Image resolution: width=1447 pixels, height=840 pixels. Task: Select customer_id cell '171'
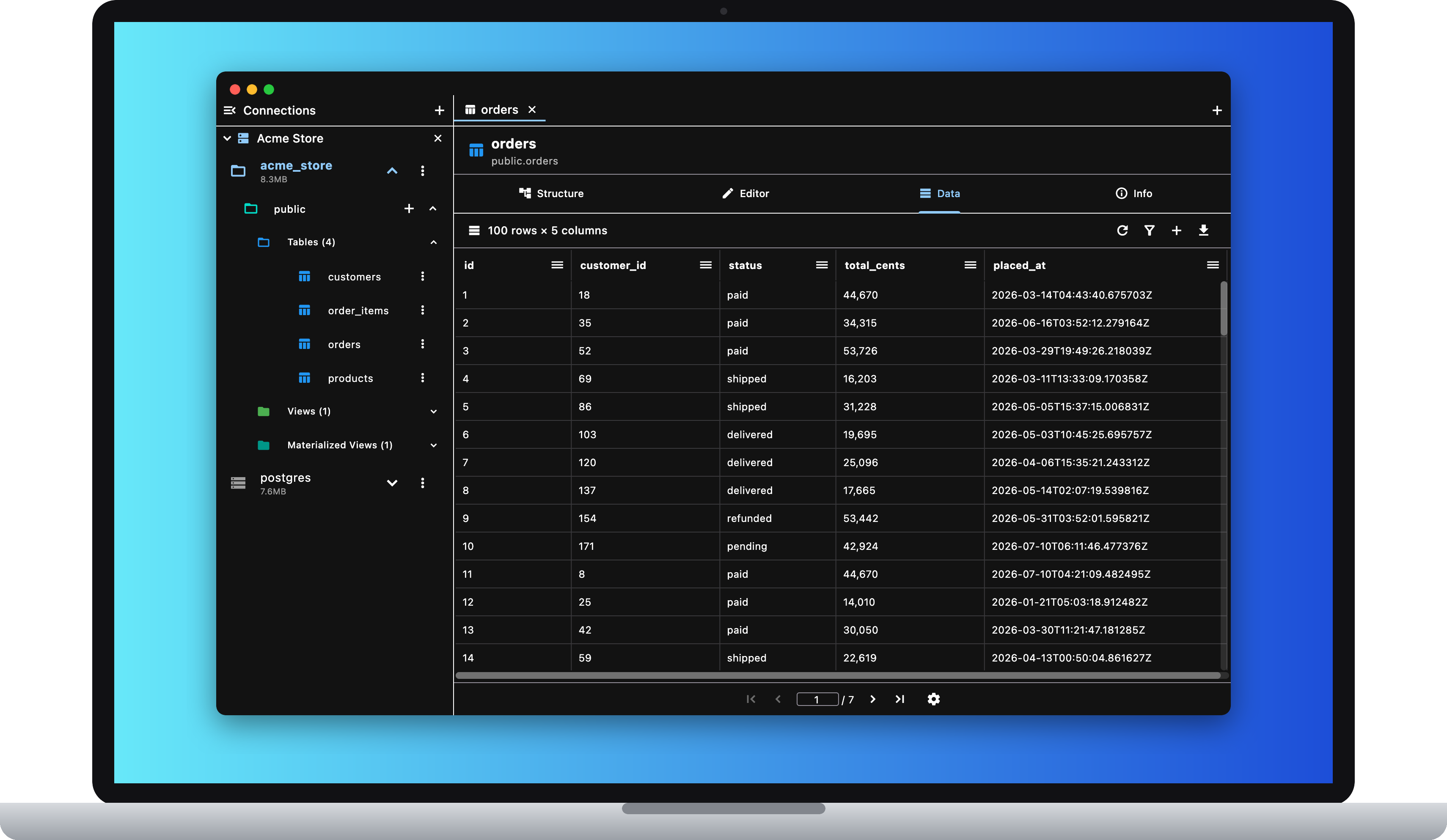click(645, 546)
